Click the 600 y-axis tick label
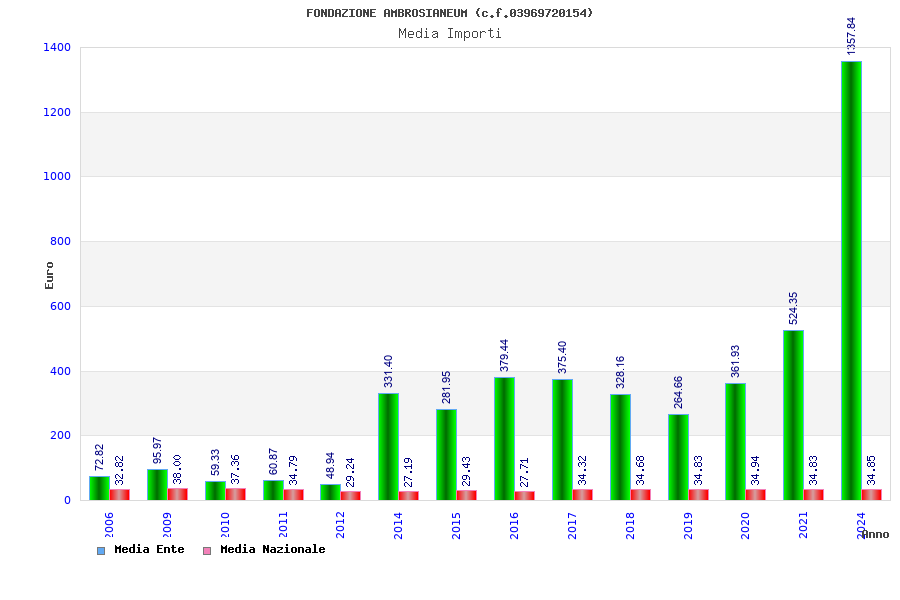The height and width of the screenshot is (600, 900). [x=61, y=307]
